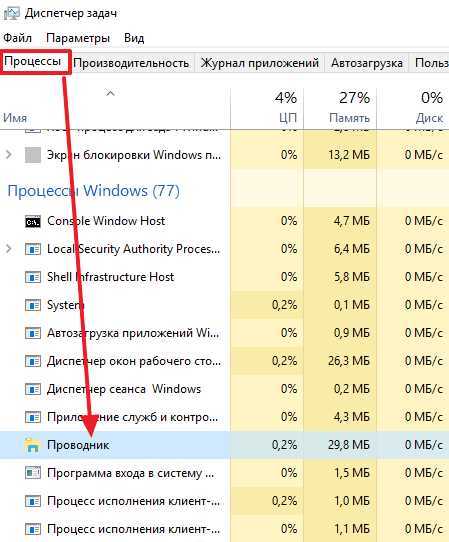The height and width of the screenshot is (542, 449).
Task: Switch to the Производительность tab
Action: point(131,63)
